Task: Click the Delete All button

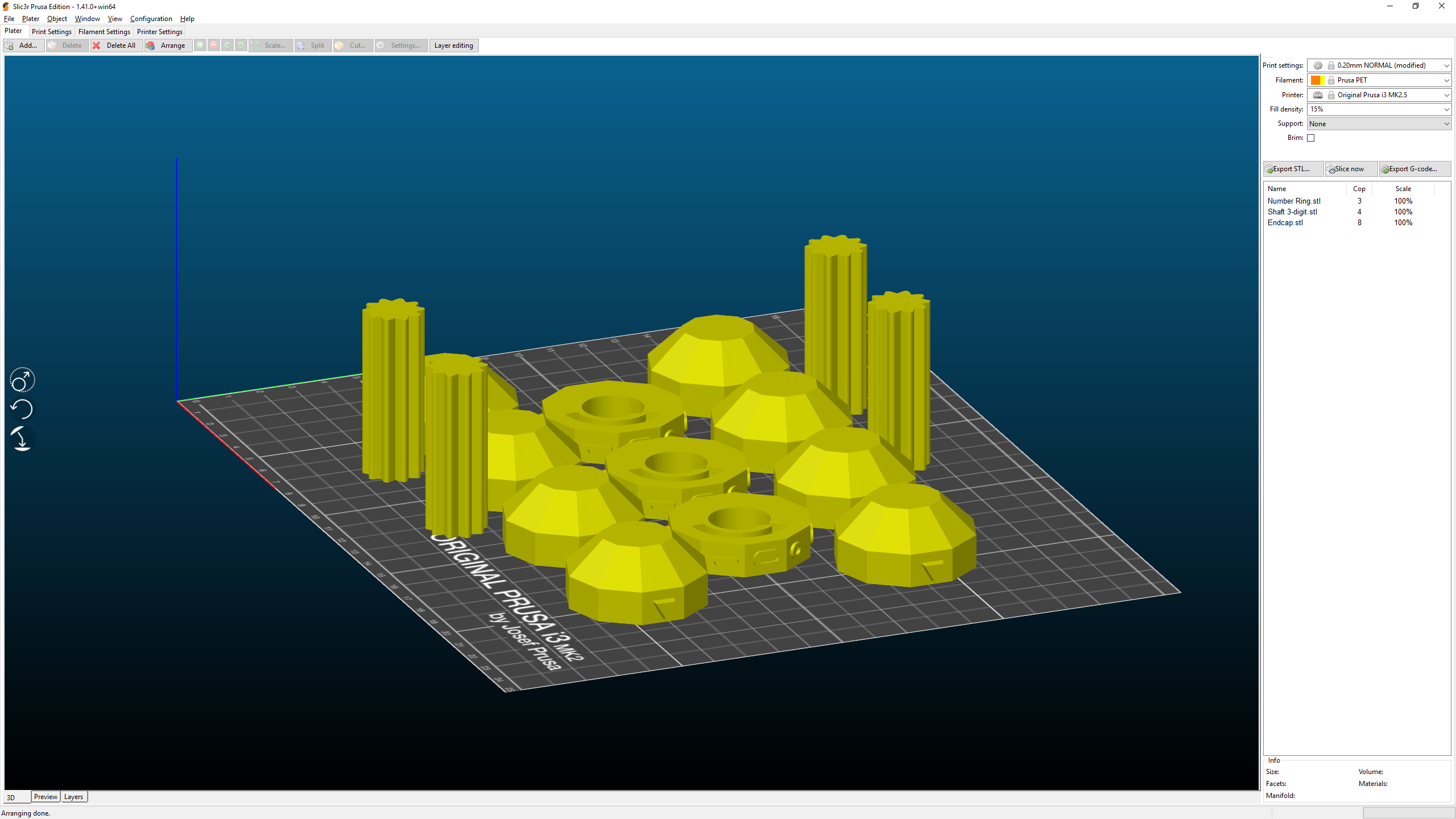Action: [x=115, y=45]
